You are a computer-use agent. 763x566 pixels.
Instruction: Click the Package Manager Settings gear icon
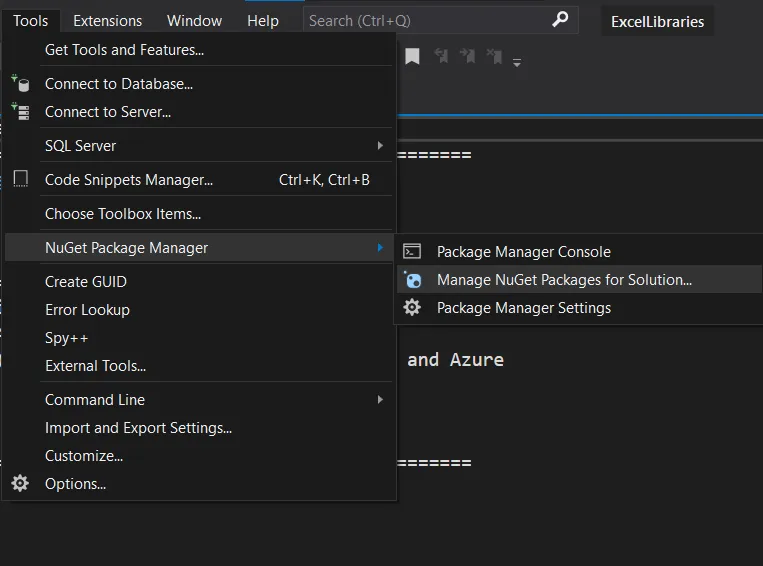412,308
